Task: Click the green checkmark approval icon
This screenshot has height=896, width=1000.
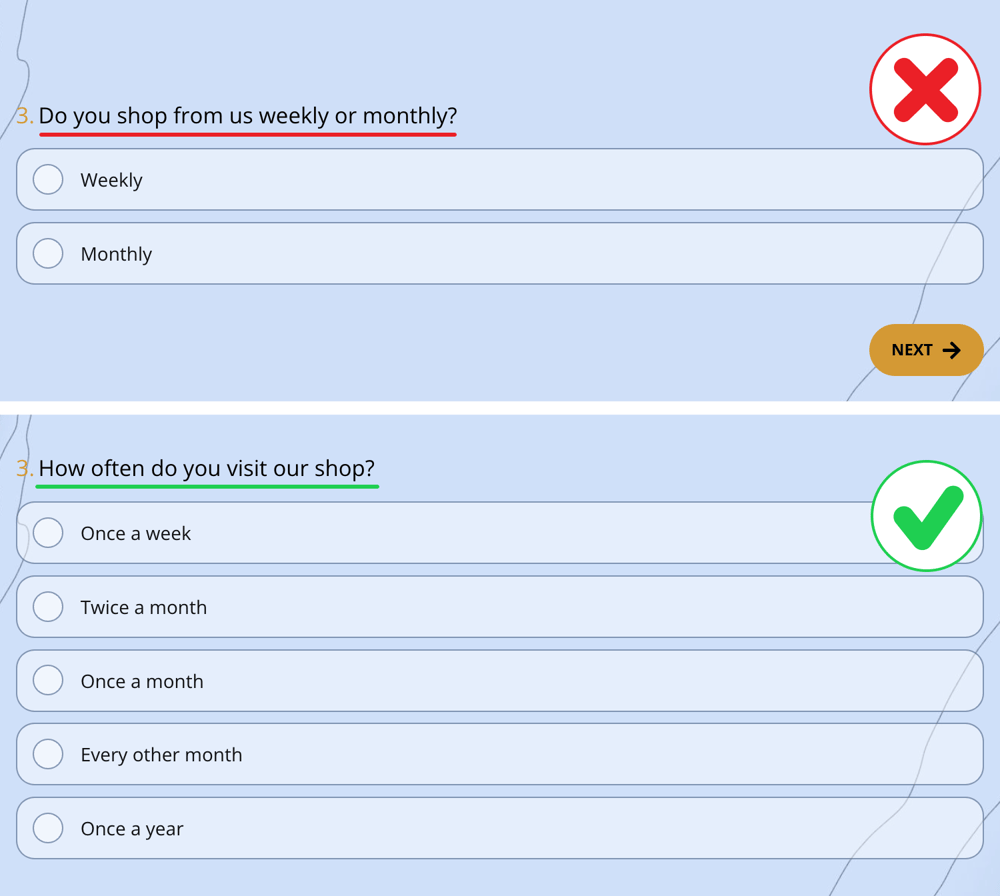Action: tap(926, 516)
